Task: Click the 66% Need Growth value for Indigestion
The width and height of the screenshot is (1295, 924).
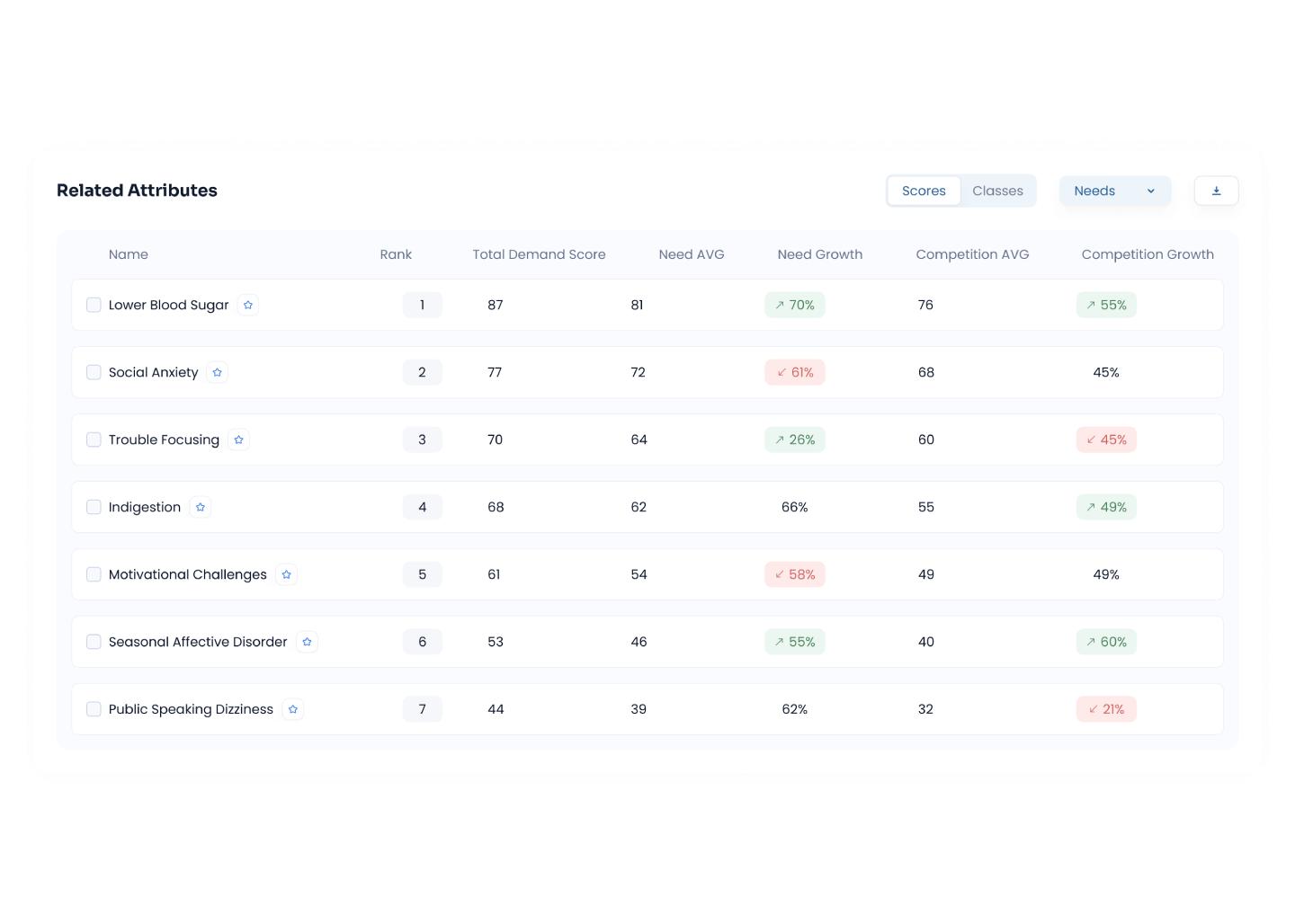Action: 795,507
